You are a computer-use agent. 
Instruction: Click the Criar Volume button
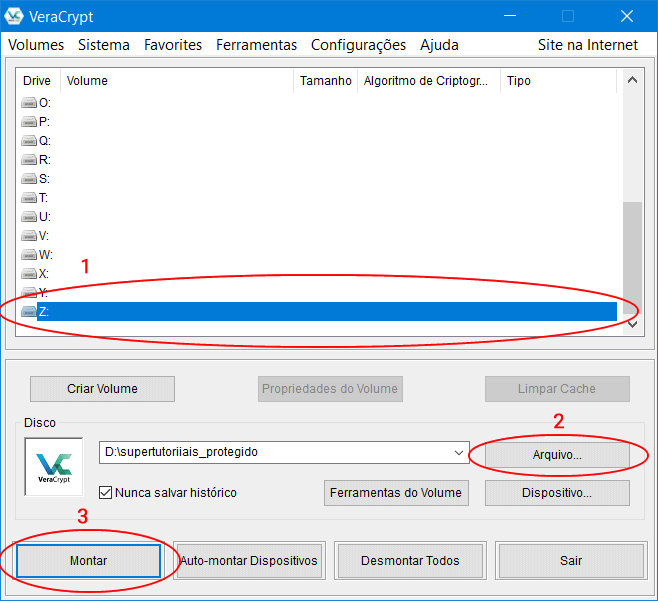click(102, 389)
